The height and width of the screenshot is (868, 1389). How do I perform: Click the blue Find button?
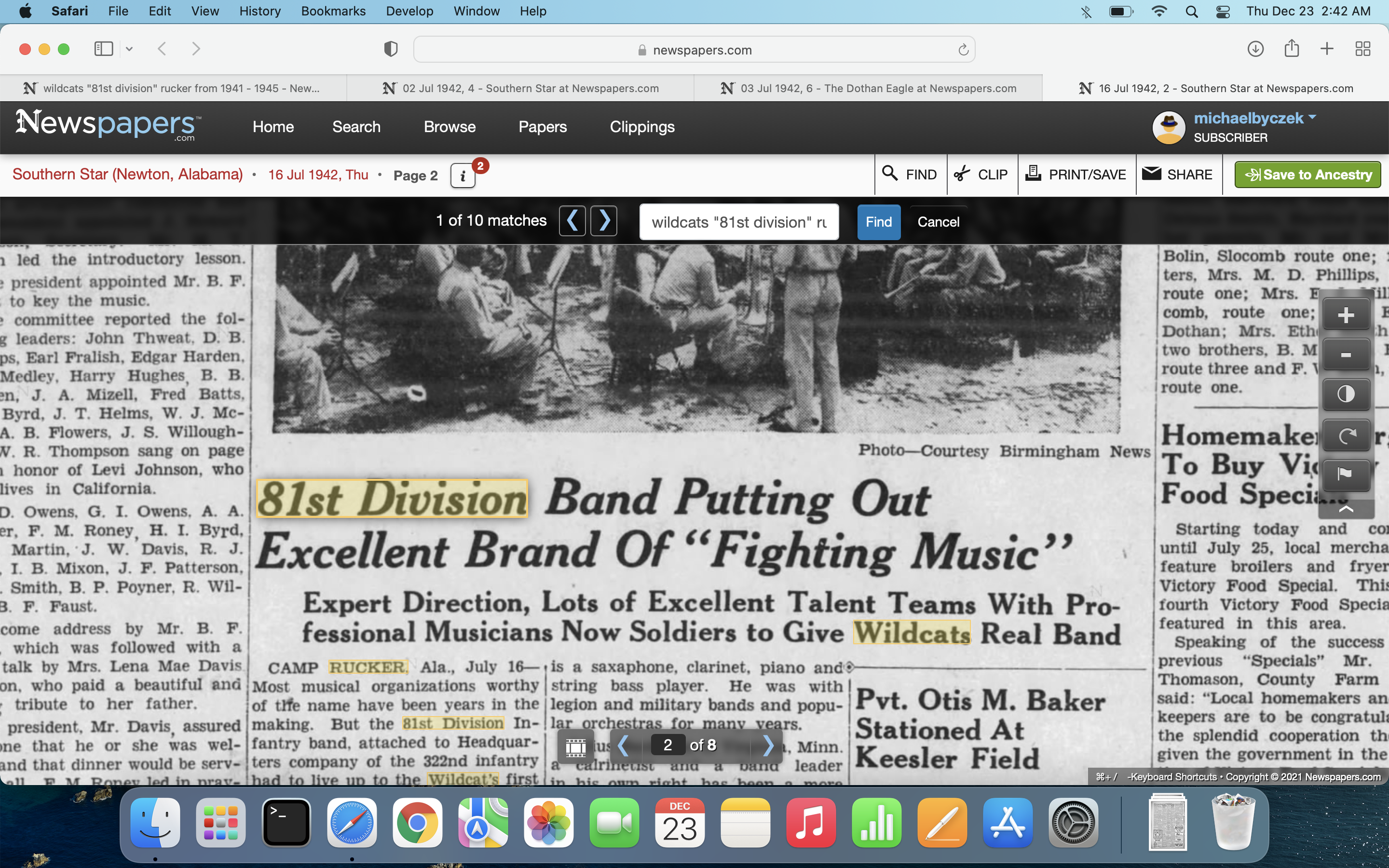(878, 222)
